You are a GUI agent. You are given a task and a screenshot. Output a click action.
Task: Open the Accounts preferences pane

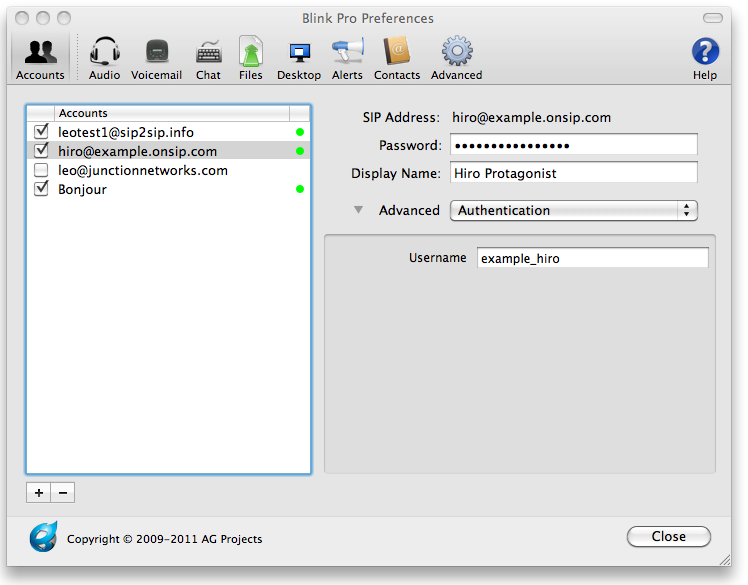pyautogui.click(x=40, y=58)
